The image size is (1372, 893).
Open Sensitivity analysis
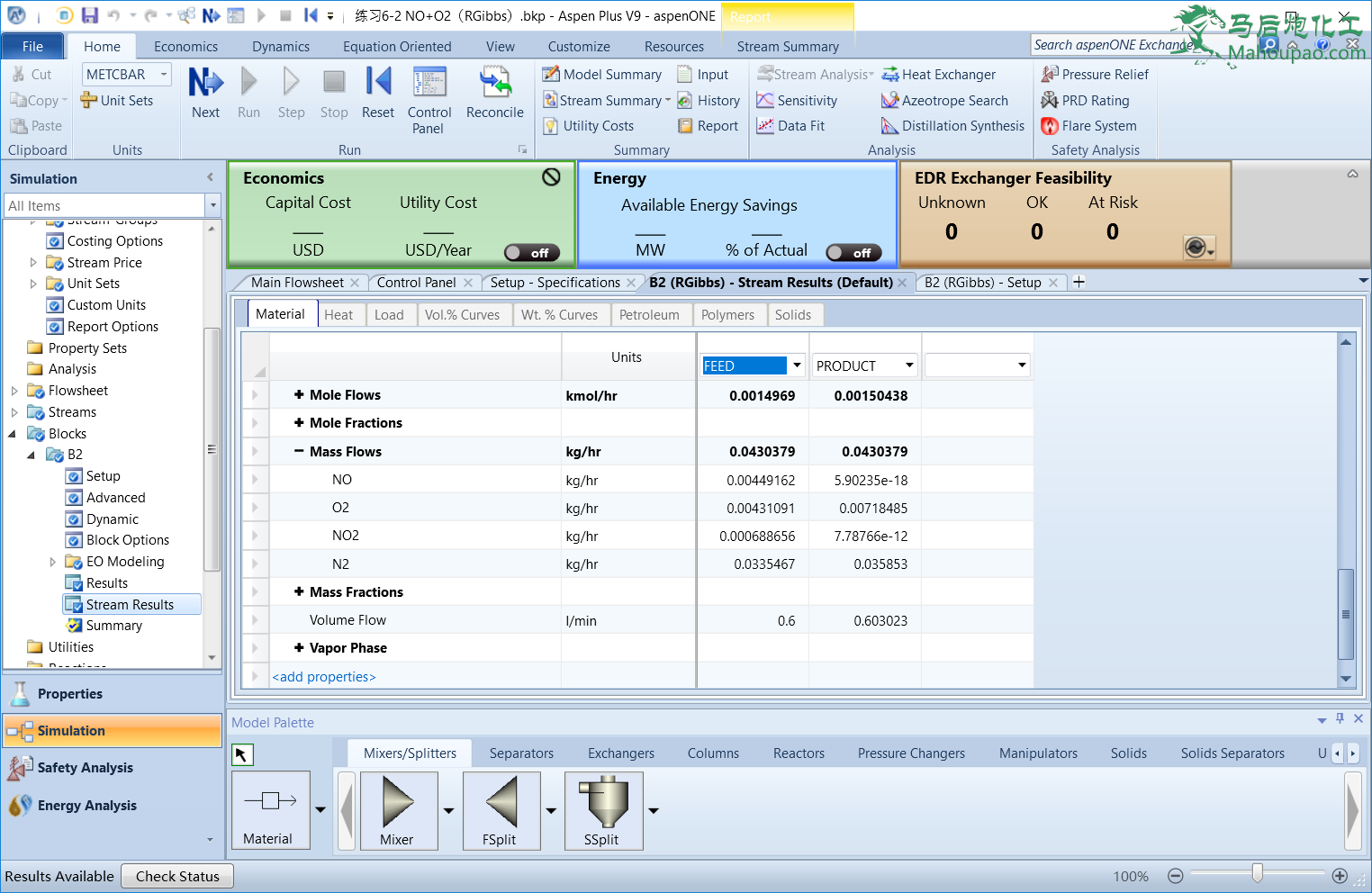[x=797, y=101]
